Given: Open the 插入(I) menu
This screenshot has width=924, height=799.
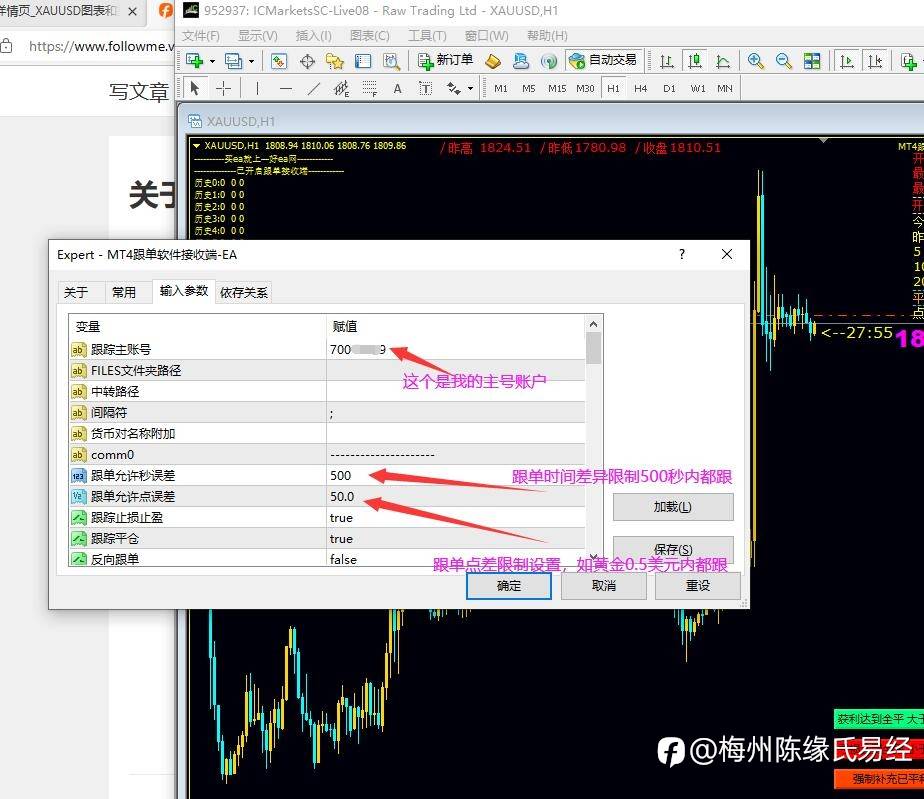Looking at the screenshot, I should (314, 36).
